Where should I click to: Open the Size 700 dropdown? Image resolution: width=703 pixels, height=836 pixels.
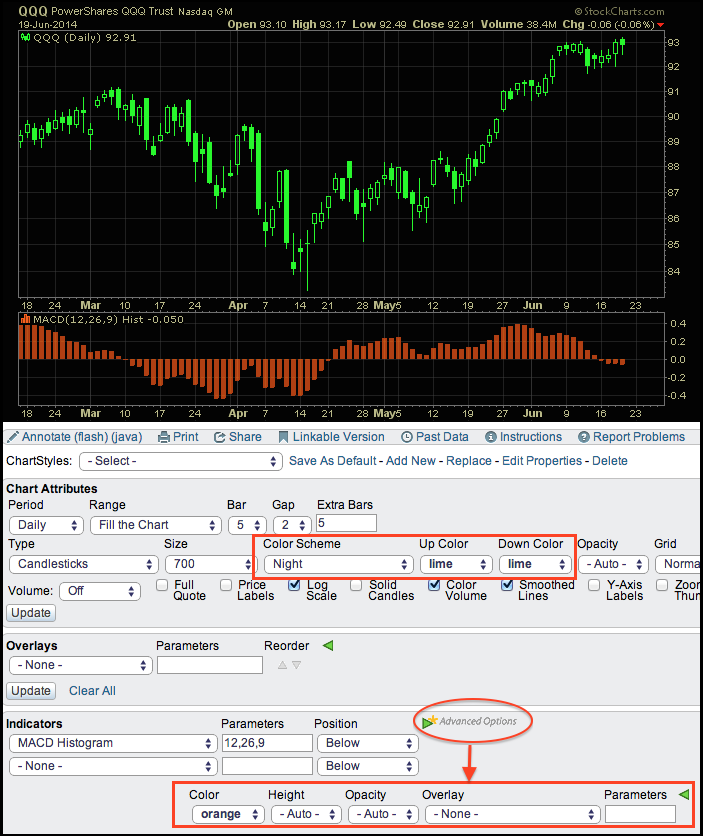pyautogui.click(x=209, y=564)
